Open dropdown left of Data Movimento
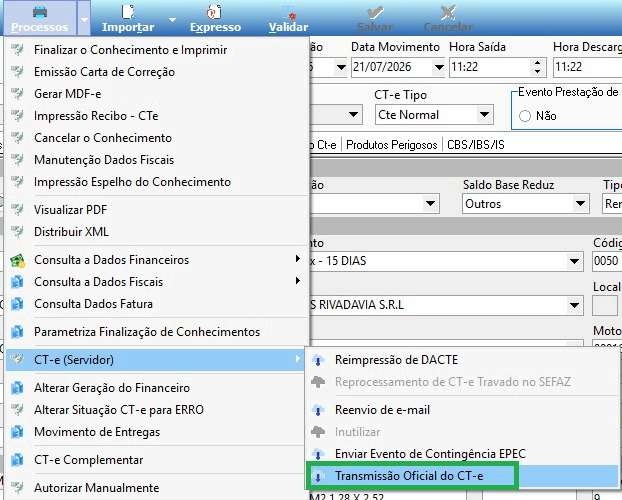The height and width of the screenshot is (500, 622). pos(341,67)
